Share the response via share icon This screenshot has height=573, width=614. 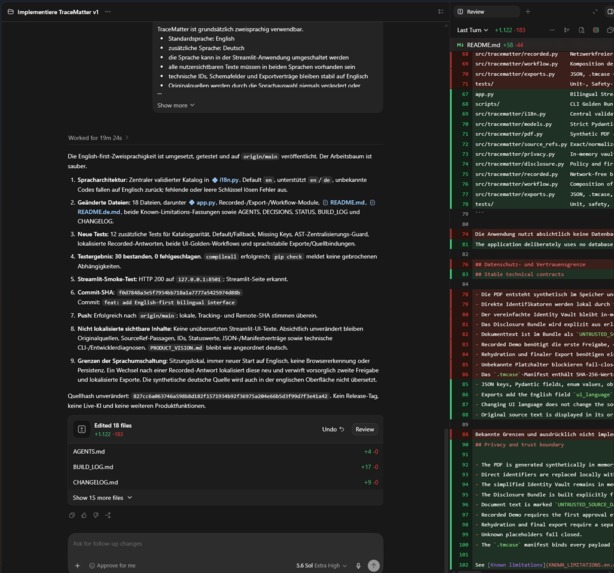[x=108, y=515]
